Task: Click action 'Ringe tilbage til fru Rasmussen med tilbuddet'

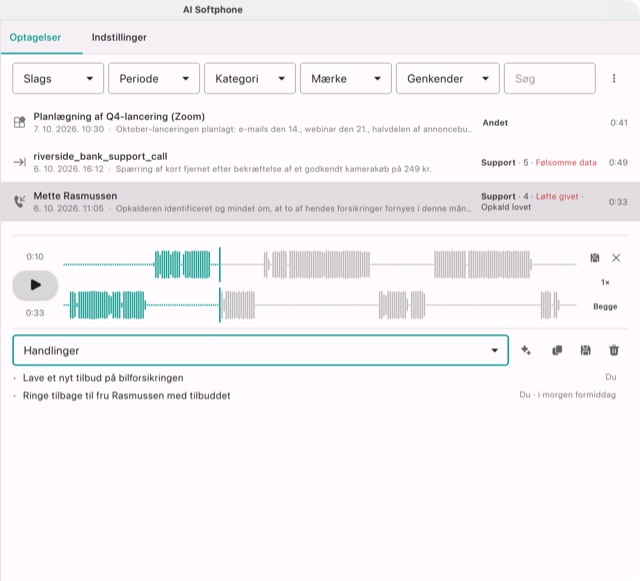Action: 127,396
